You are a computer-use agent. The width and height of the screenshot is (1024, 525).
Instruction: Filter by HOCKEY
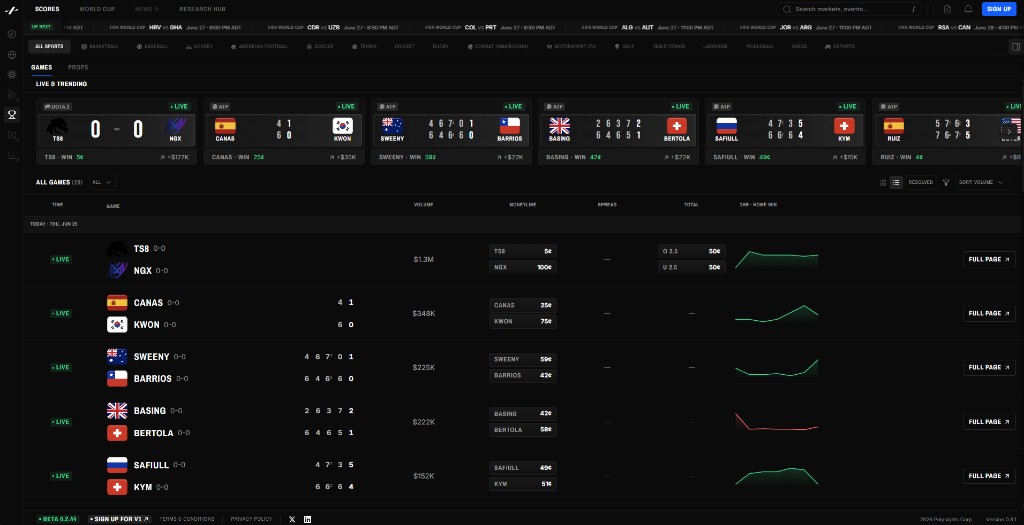point(199,46)
